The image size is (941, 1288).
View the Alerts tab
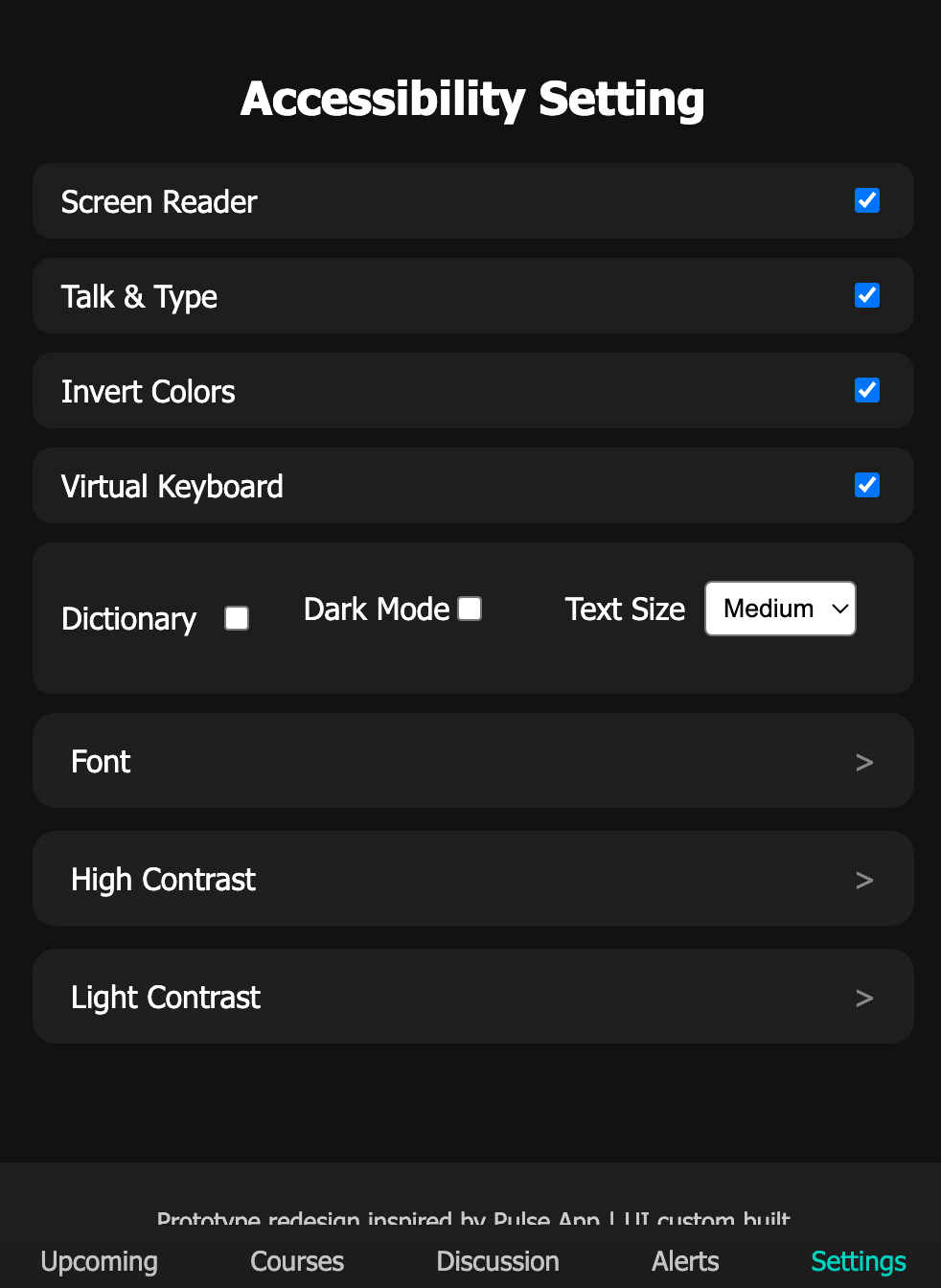pos(685,1261)
